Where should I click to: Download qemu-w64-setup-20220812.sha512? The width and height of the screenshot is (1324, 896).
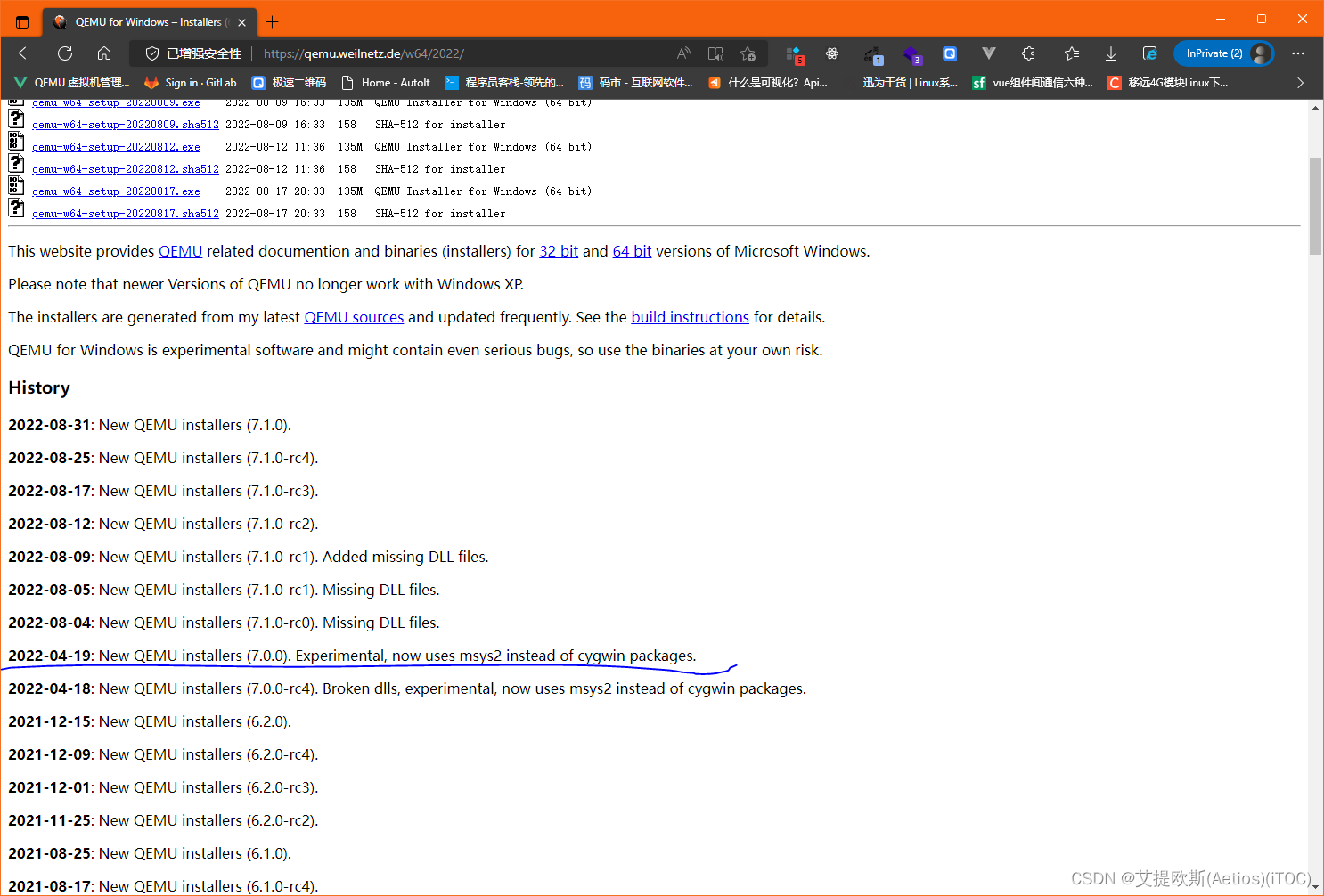tap(126, 169)
